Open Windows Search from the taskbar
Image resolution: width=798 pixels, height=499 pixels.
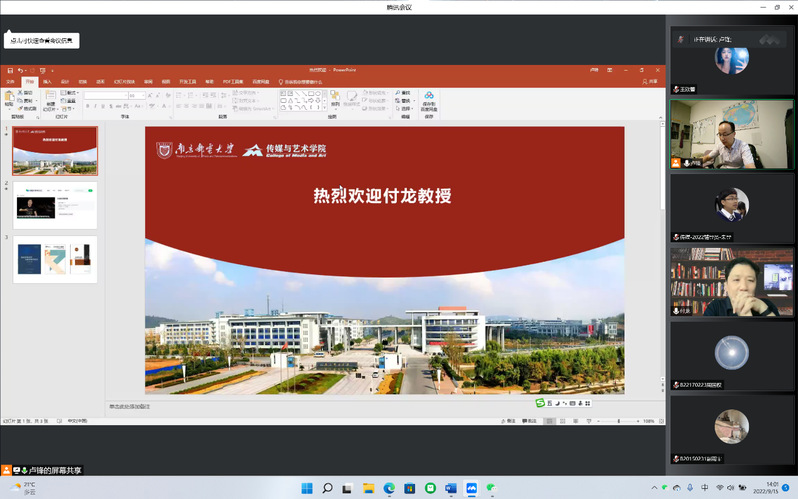[x=327, y=489]
